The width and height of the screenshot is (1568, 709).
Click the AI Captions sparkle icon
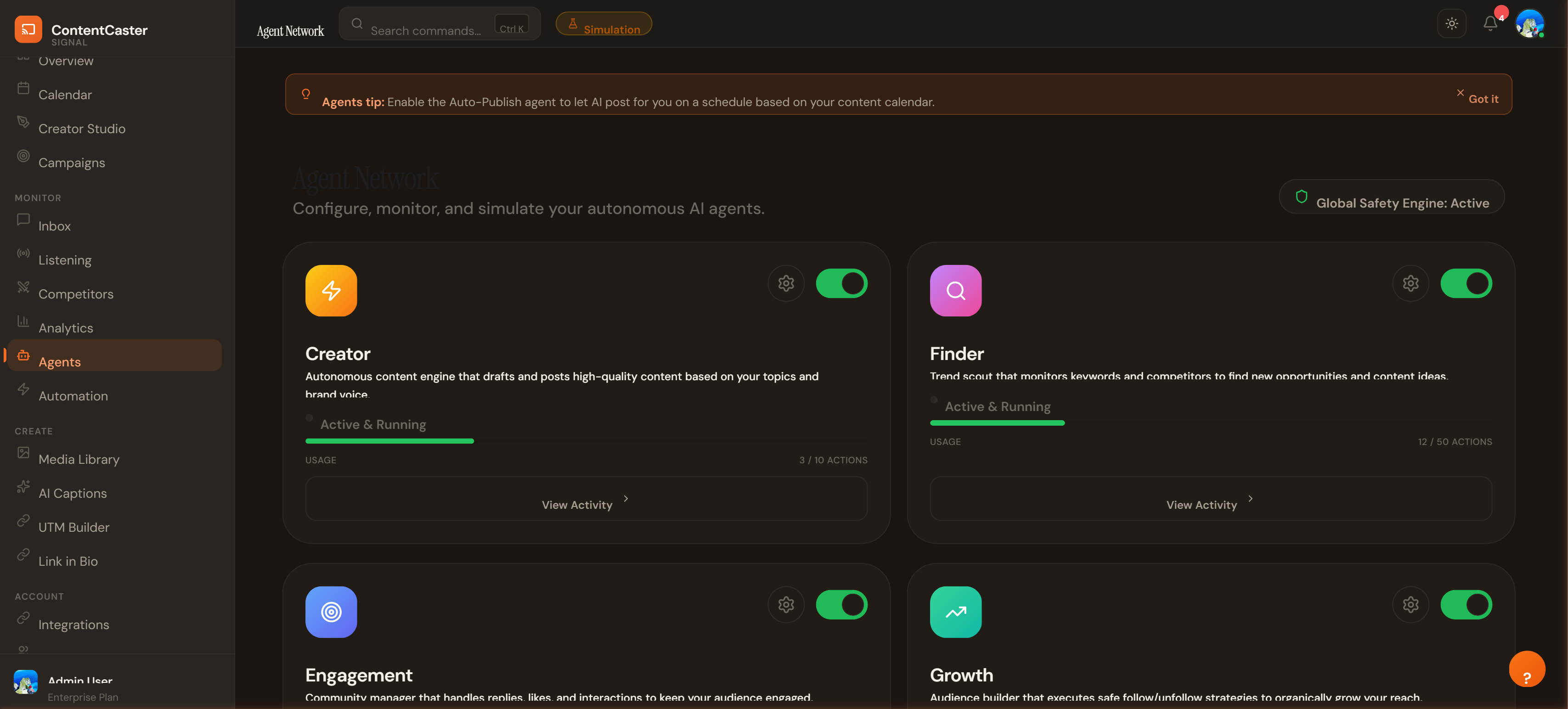pyautogui.click(x=23, y=487)
